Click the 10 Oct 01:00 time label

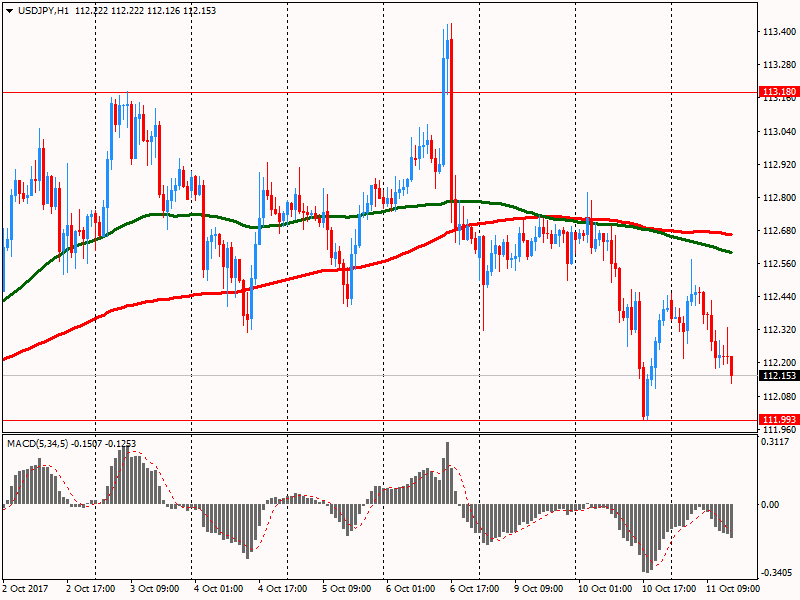click(x=605, y=589)
